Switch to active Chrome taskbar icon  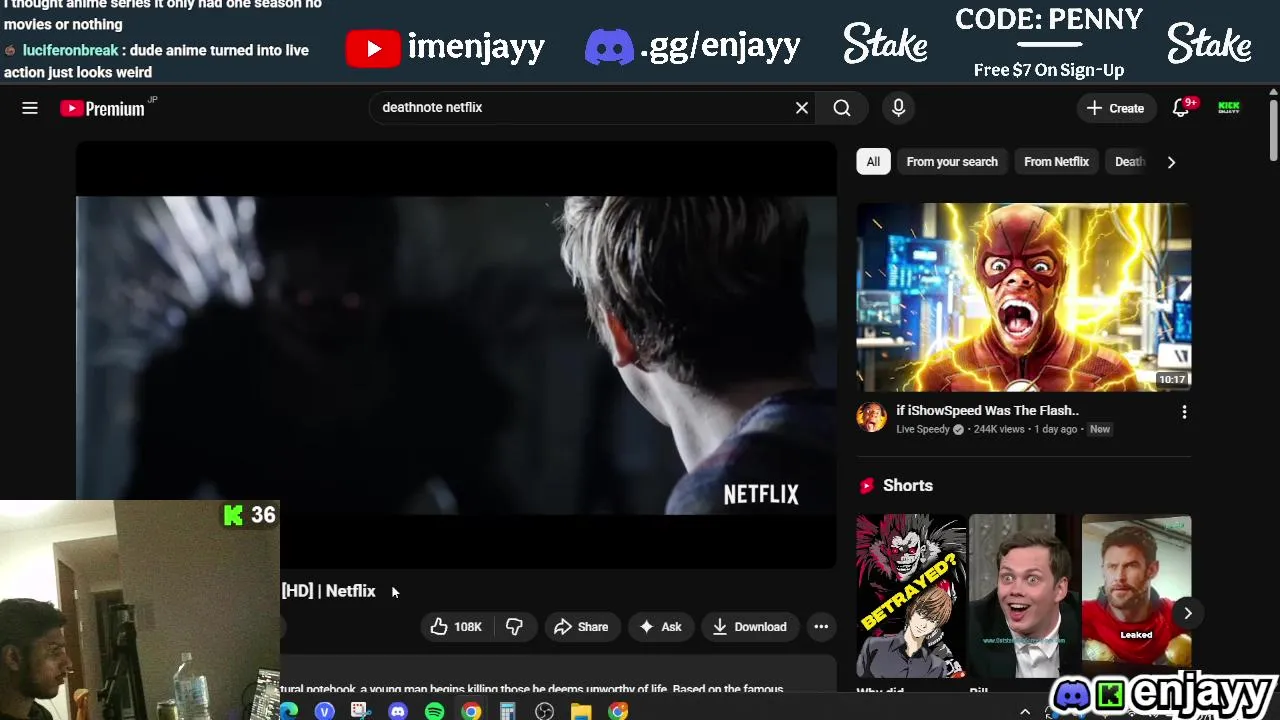pos(471,711)
